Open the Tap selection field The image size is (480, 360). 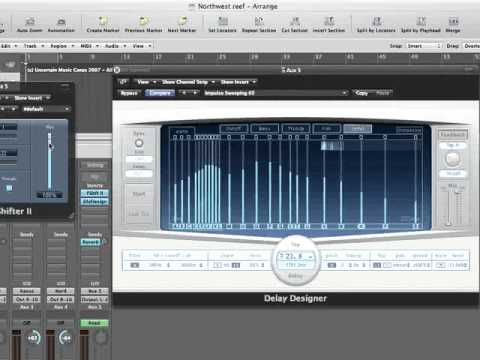click(296, 256)
